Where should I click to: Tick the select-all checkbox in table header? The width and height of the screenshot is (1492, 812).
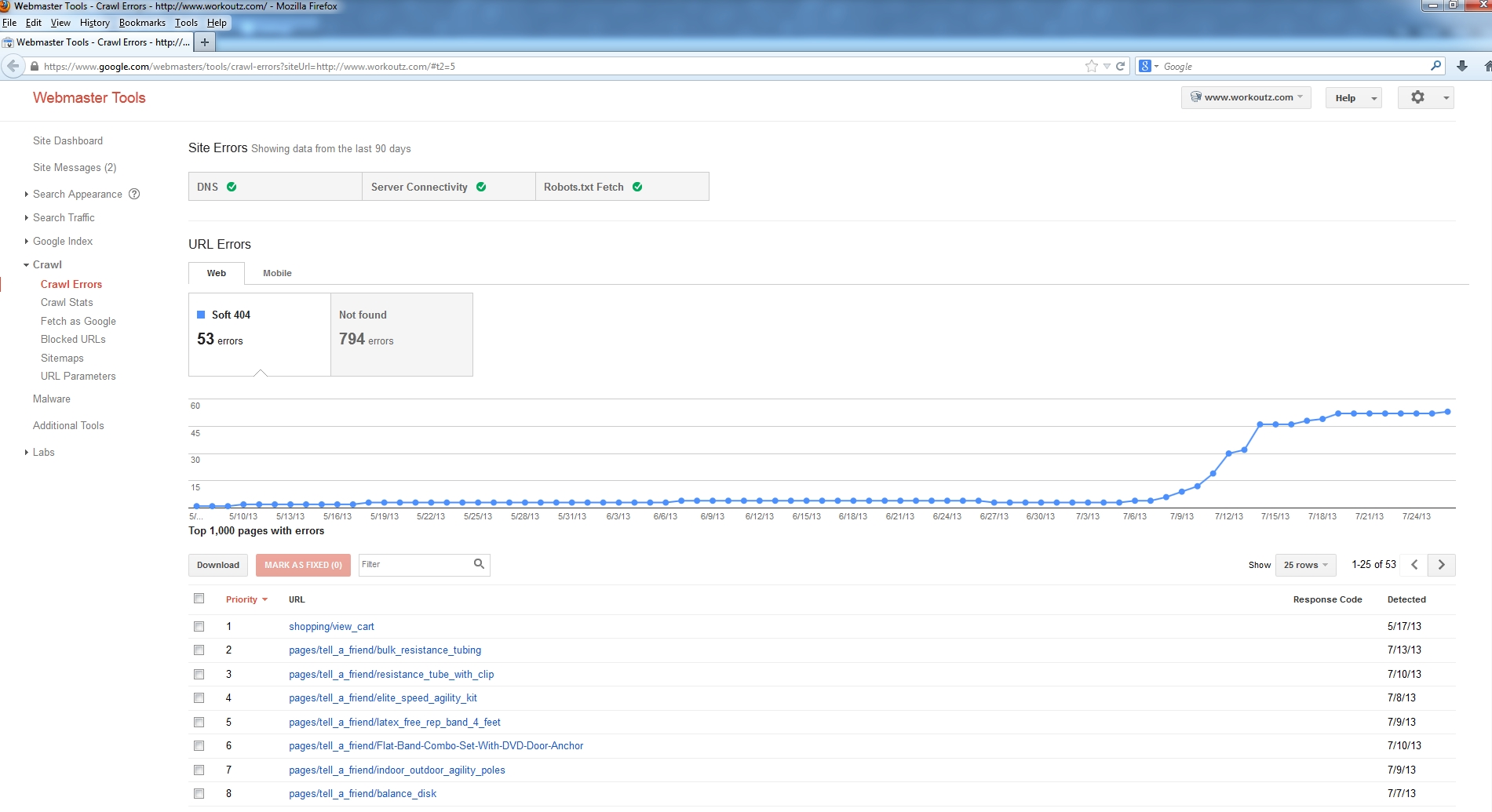[199, 599]
